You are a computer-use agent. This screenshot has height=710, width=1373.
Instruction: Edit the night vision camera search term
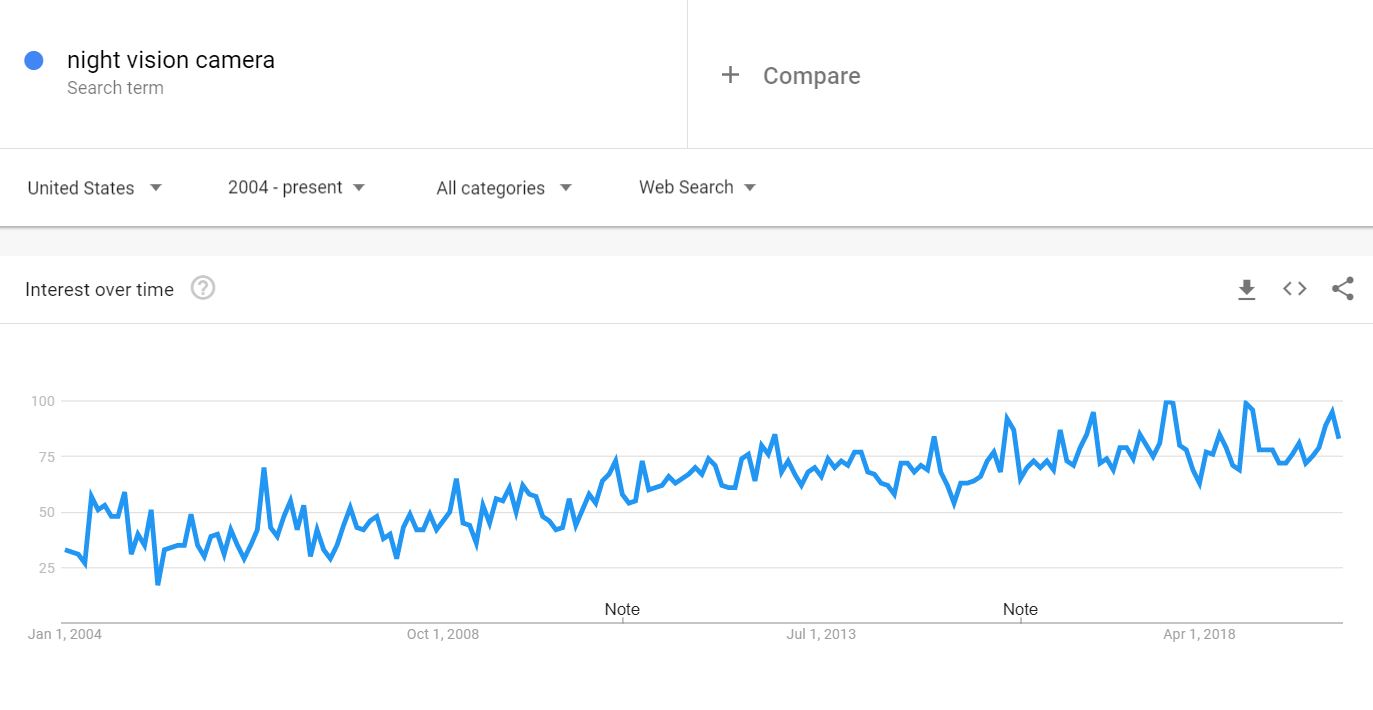171,60
